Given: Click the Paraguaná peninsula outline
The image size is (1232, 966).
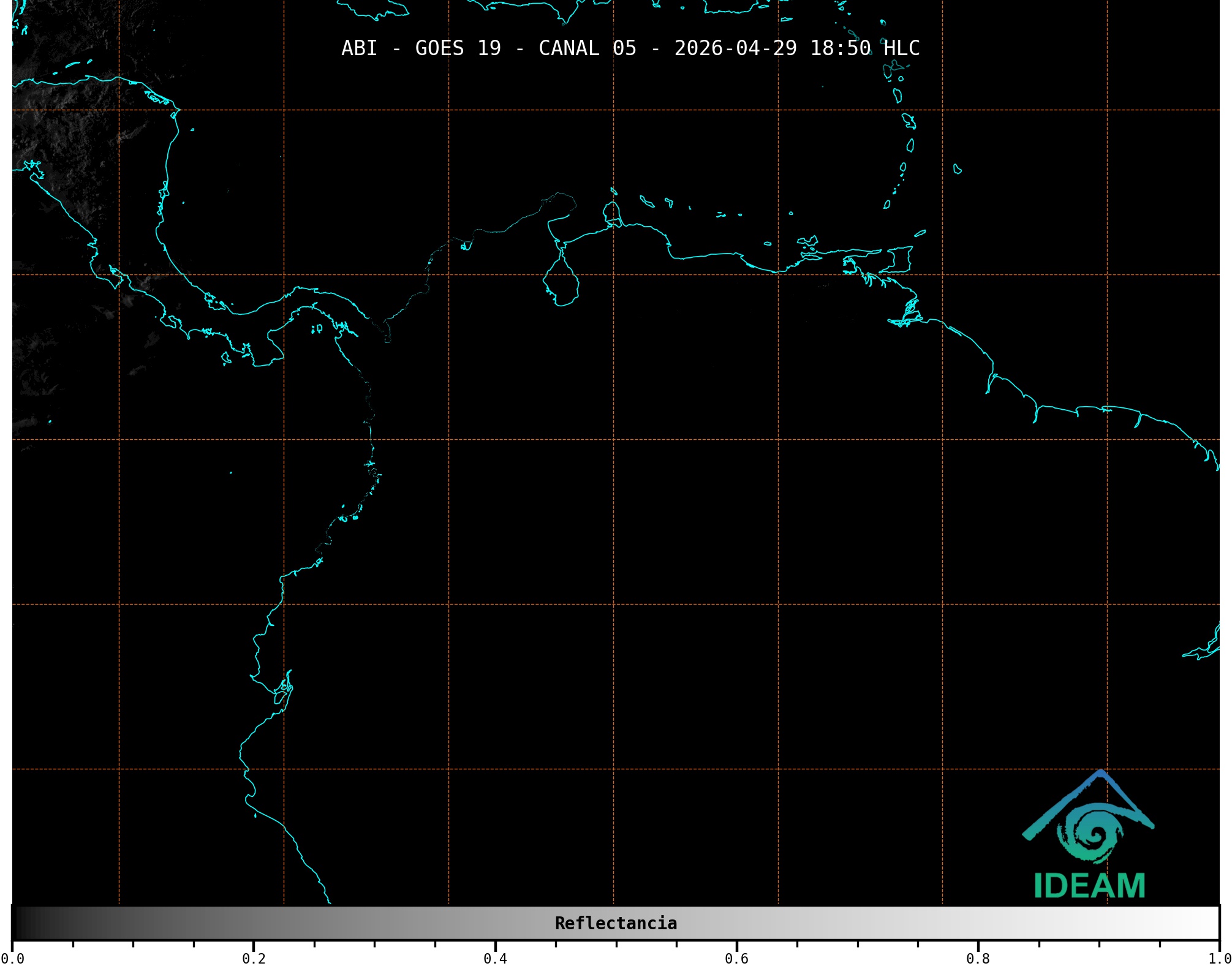Looking at the screenshot, I should tap(611, 212).
